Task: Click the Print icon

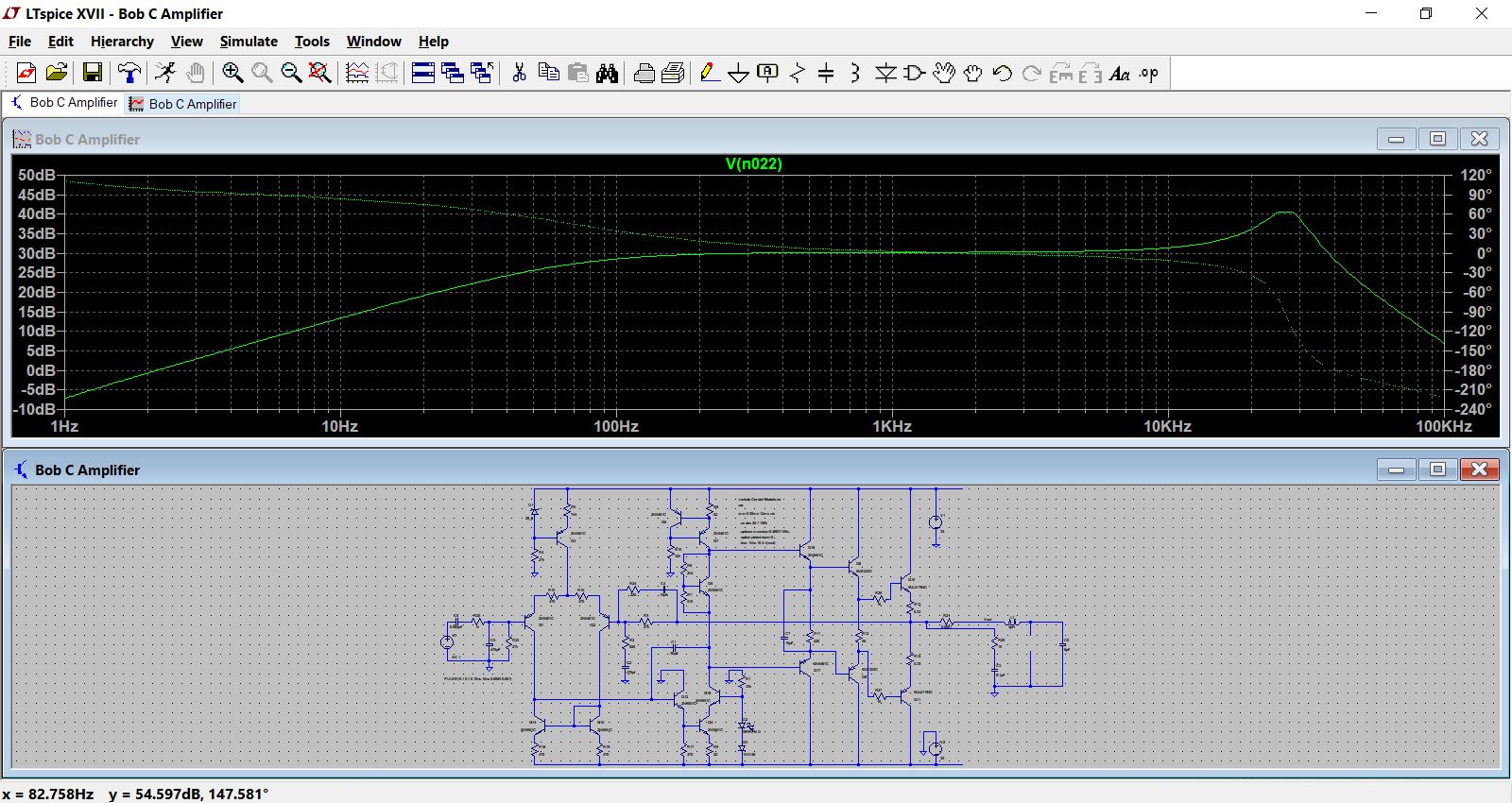Action: pyautogui.click(x=644, y=73)
